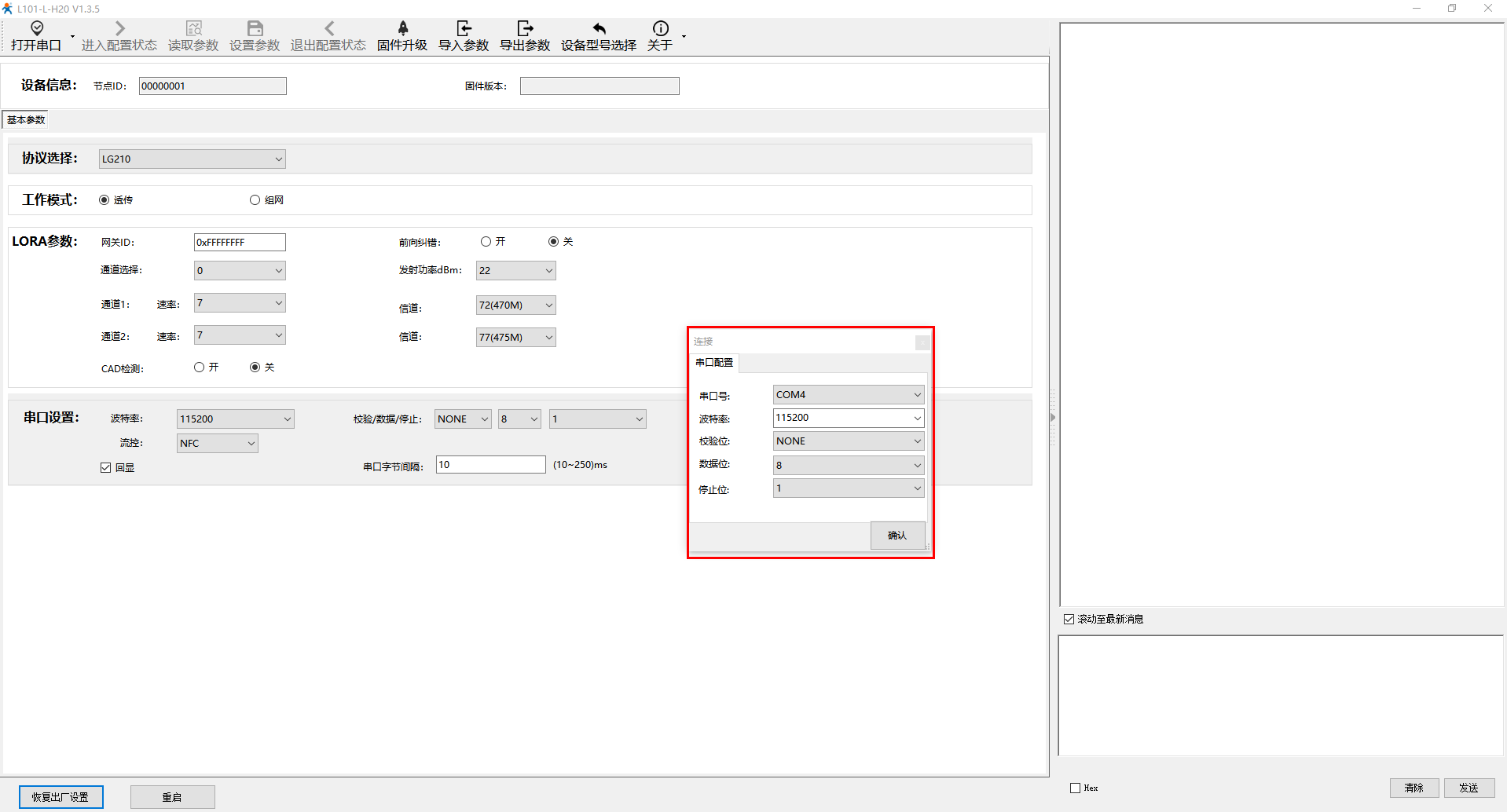Click the 导出参数 export parameters icon
The image size is (1507, 812).
coord(525,29)
